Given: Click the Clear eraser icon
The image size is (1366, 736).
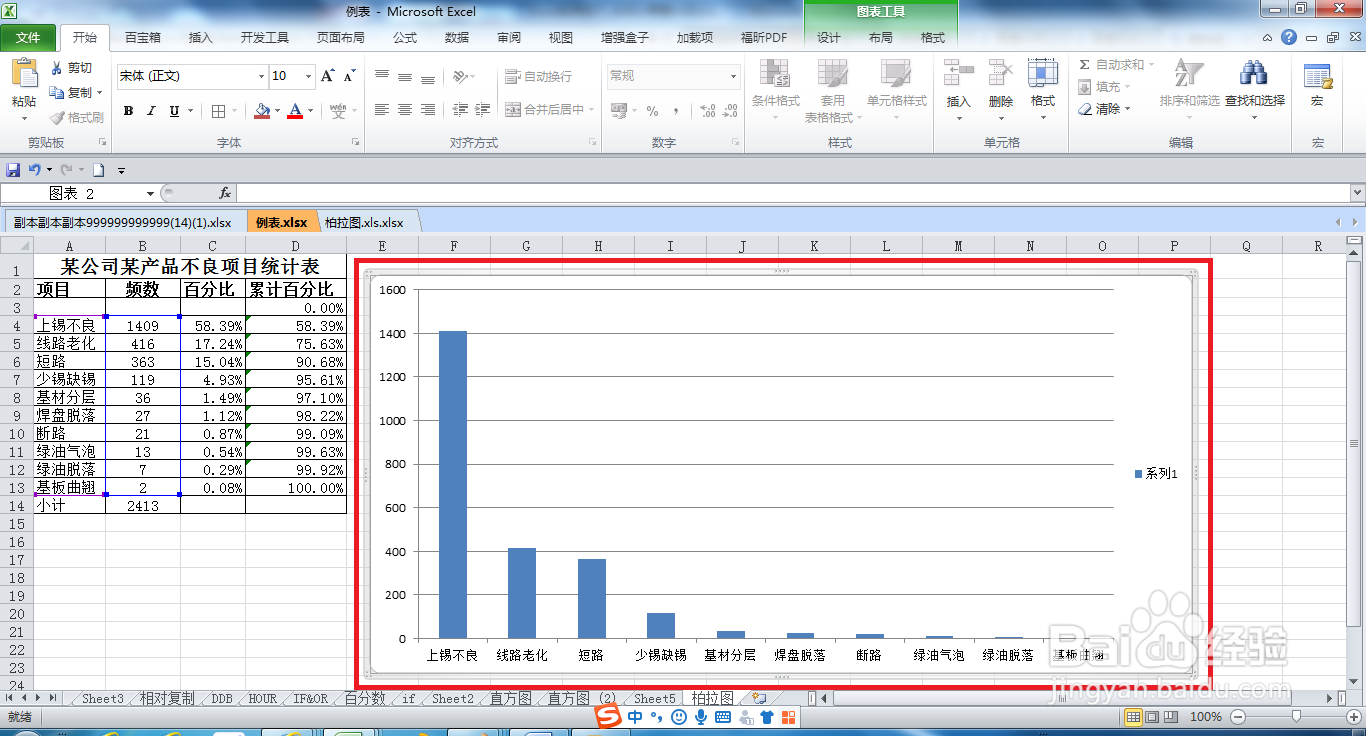Looking at the screenshot, I should [1086, 109].
